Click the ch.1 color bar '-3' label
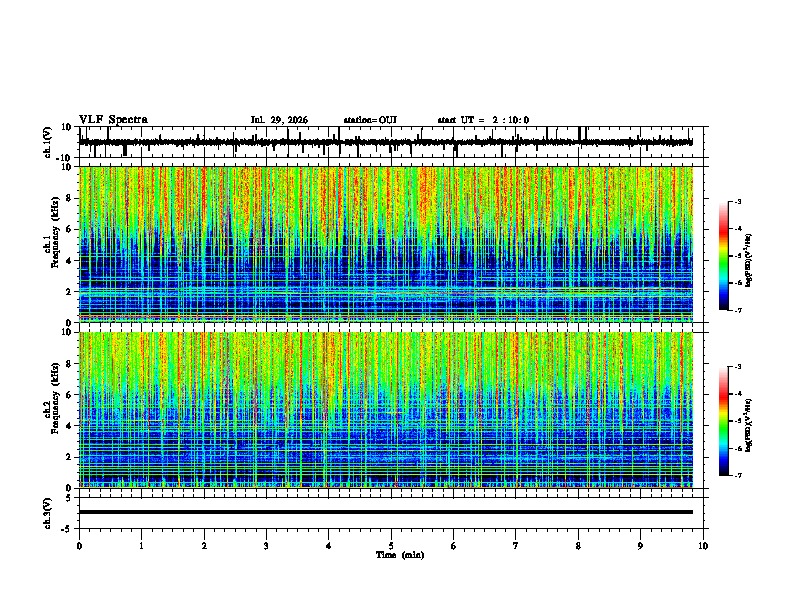 click(737, 201)
